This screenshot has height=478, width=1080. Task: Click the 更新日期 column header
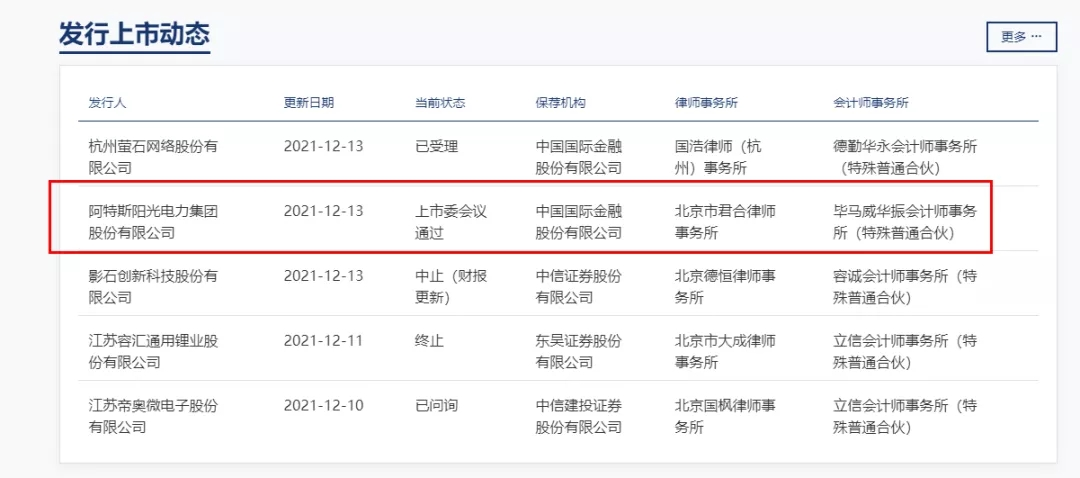308,103
